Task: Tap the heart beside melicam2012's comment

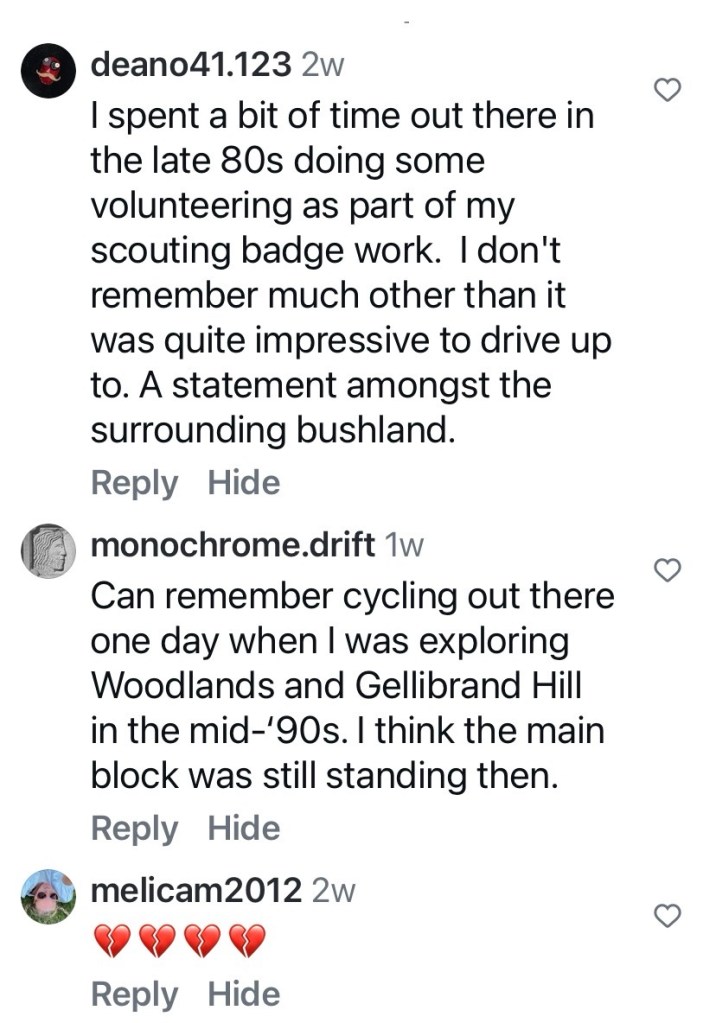Action: [667, 914]
